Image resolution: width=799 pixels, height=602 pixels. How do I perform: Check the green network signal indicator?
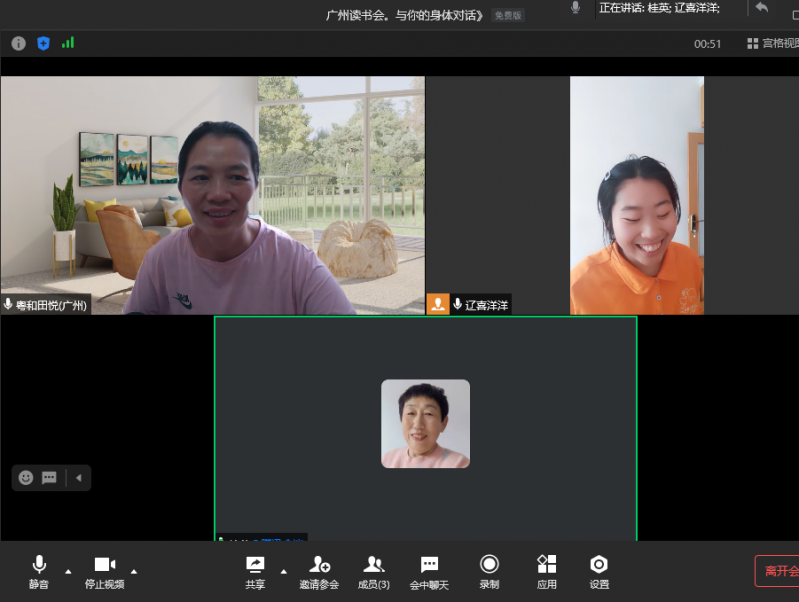pos(68,43)
